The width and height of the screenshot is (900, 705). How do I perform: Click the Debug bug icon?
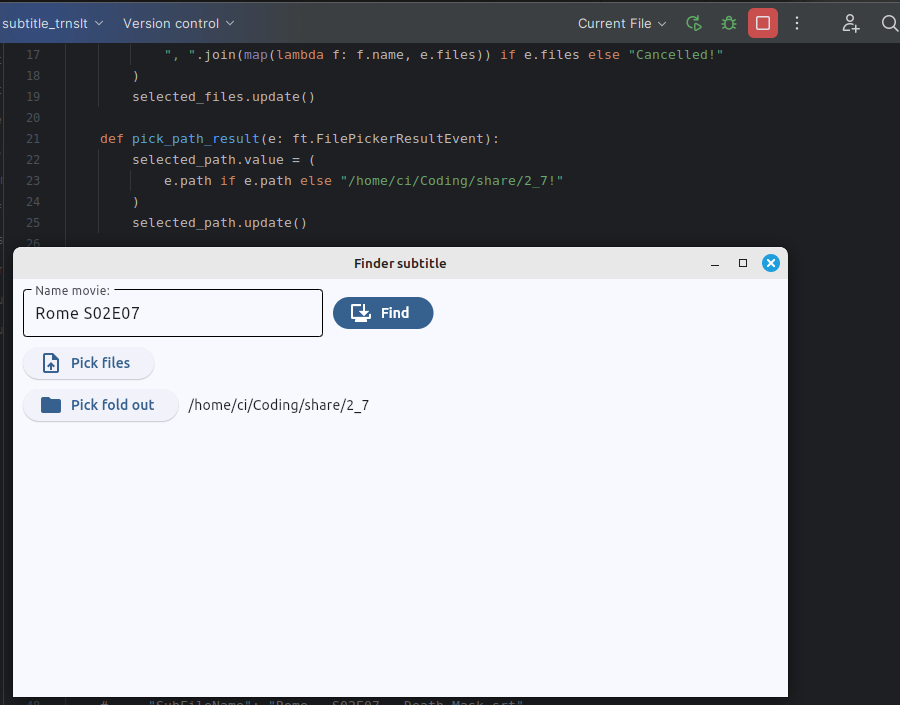pyautogui.click(x=728, y=24)
